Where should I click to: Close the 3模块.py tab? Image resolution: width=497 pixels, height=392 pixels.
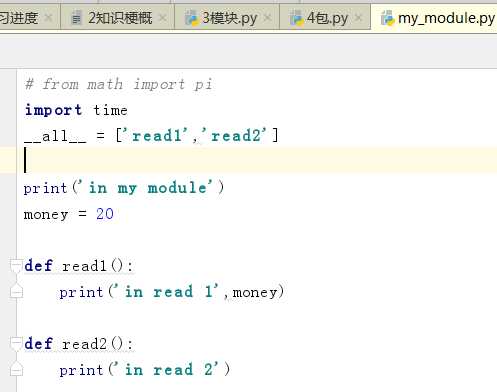[267, 18]
